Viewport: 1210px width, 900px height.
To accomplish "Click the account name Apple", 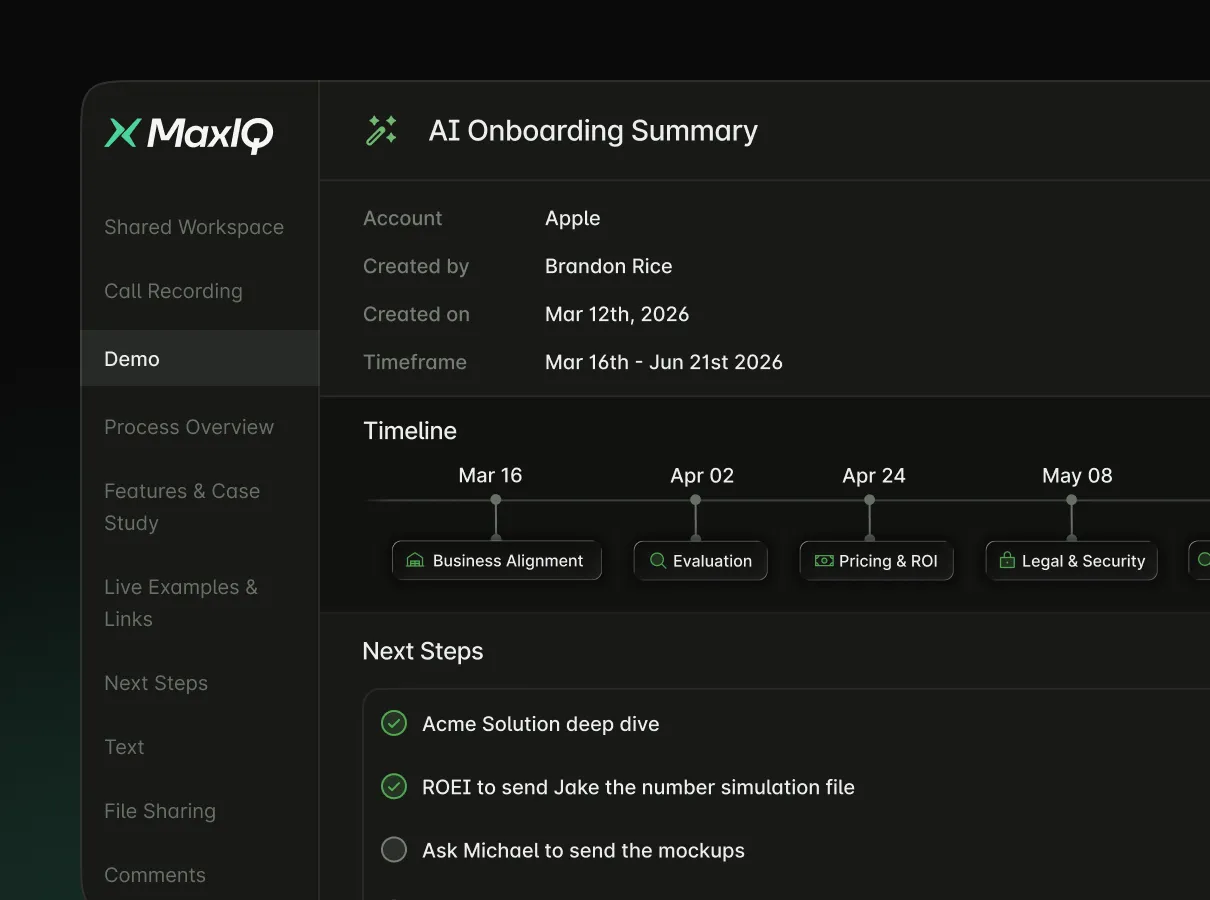I will click(x=573, y=218).
